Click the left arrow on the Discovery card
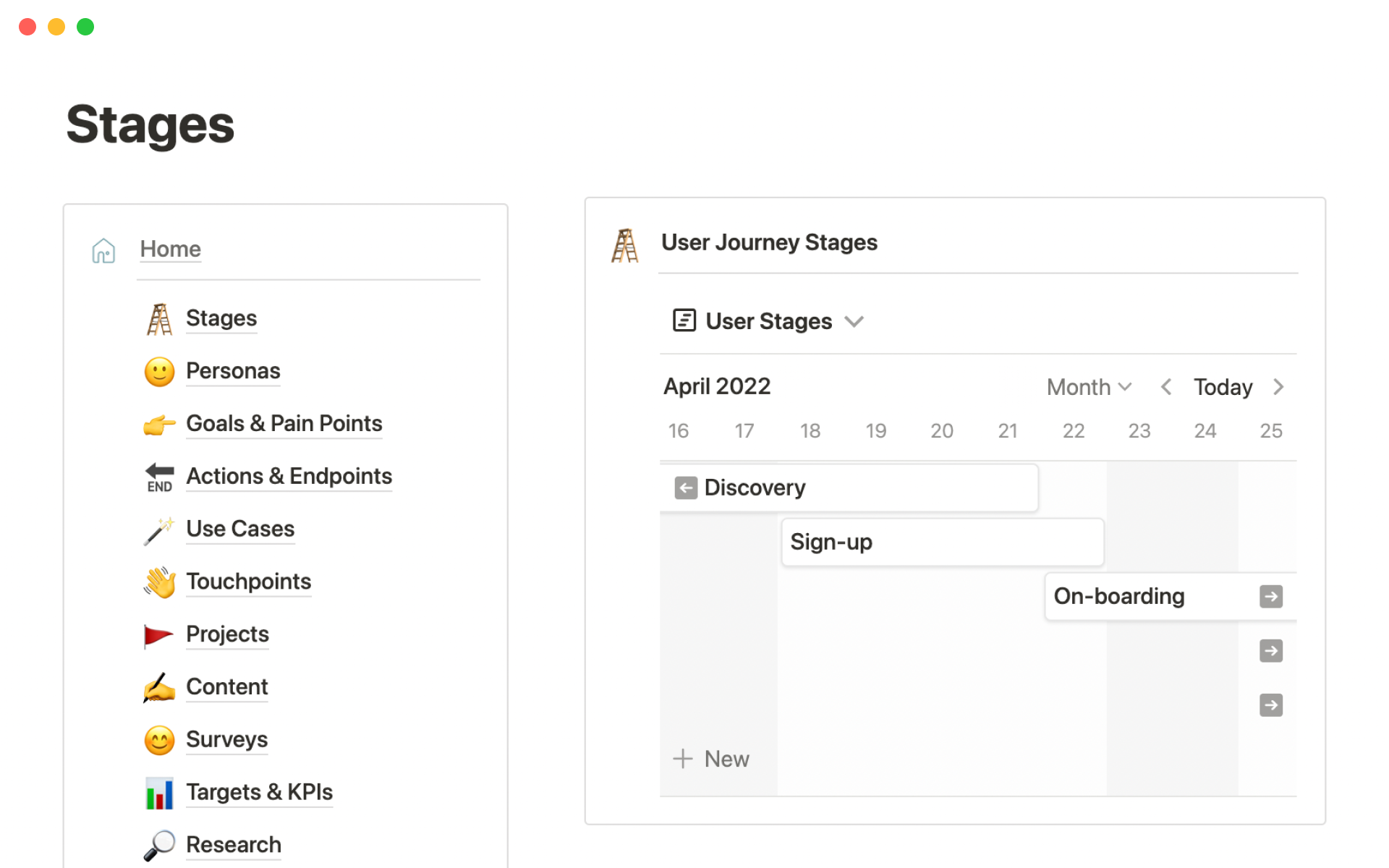This screenshot has width=1389, height=868. pyautogui.click(x=686, y=488)
